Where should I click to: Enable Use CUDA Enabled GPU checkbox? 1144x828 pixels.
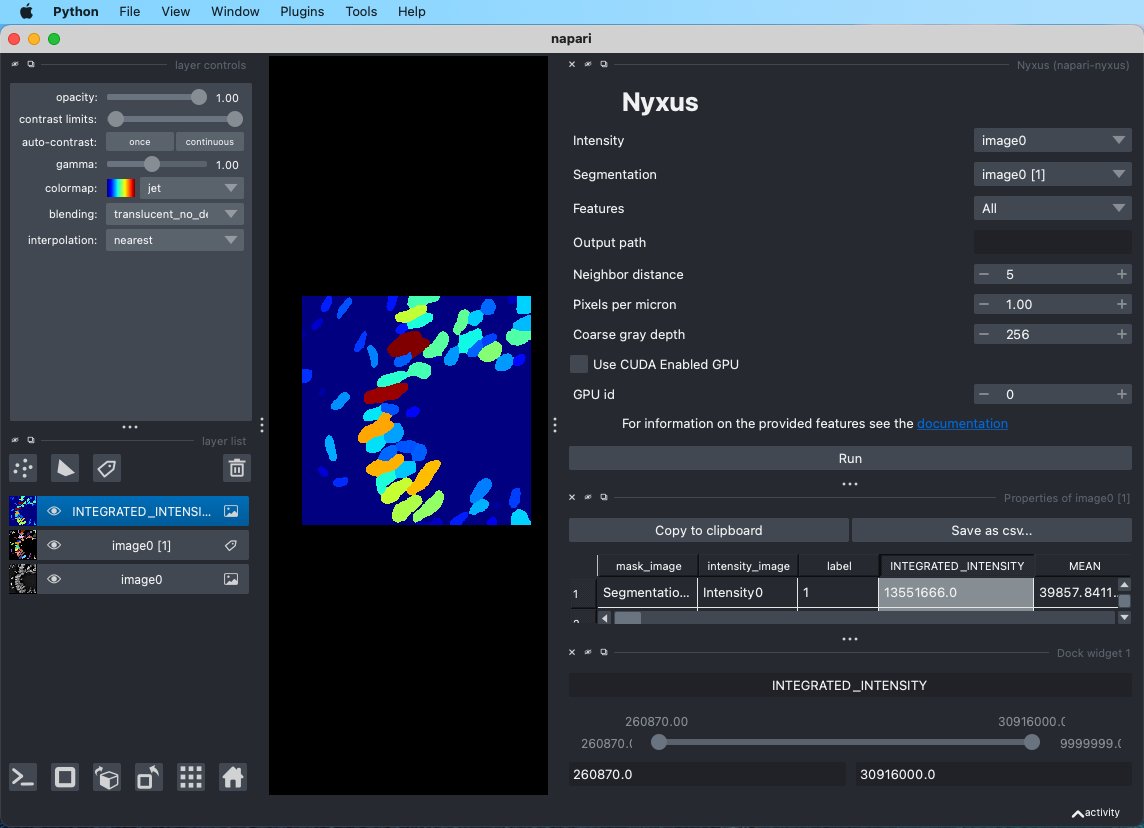tap(579, 364)
